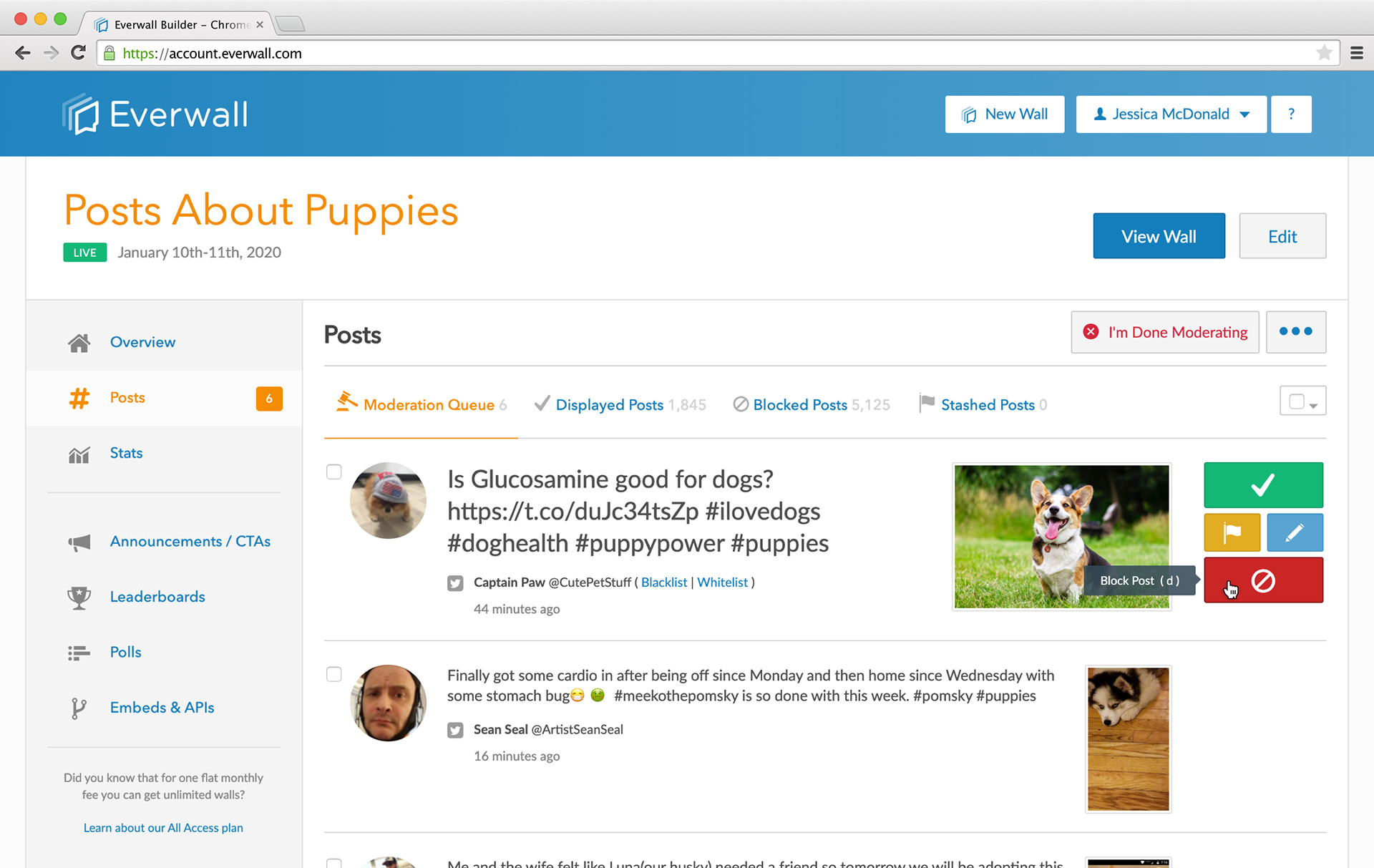Image resolution: width=1374 pixels, height=868 pixels.
Task: Click the blue edit post icon
Action: tap(1295, 531)
